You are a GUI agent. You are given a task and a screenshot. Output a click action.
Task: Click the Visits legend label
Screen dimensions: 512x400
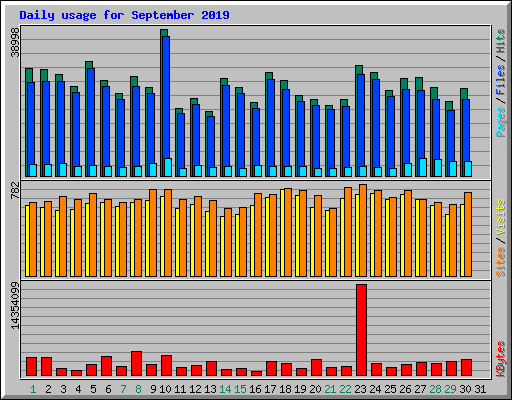(x=500, y=218)
